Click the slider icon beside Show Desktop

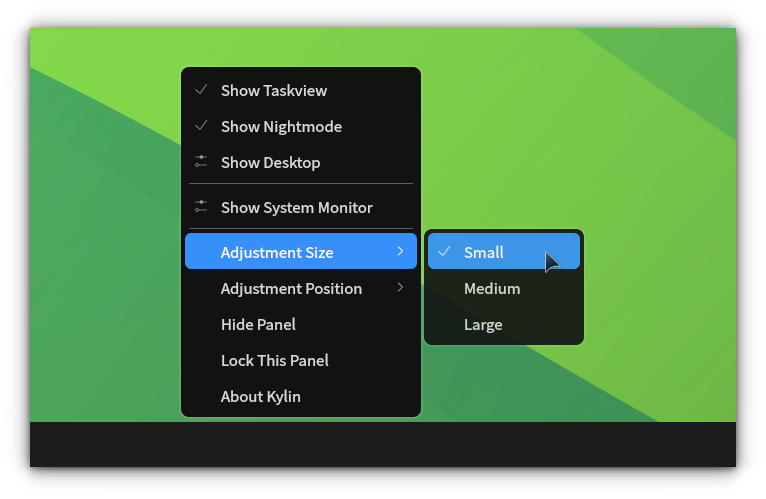click(201, 162)
